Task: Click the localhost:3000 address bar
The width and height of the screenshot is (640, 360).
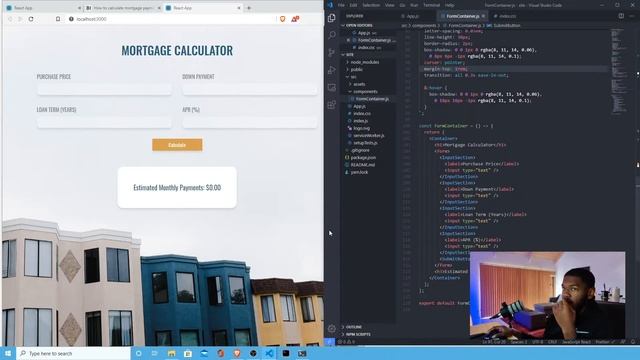Action: [x=171, y=19]
